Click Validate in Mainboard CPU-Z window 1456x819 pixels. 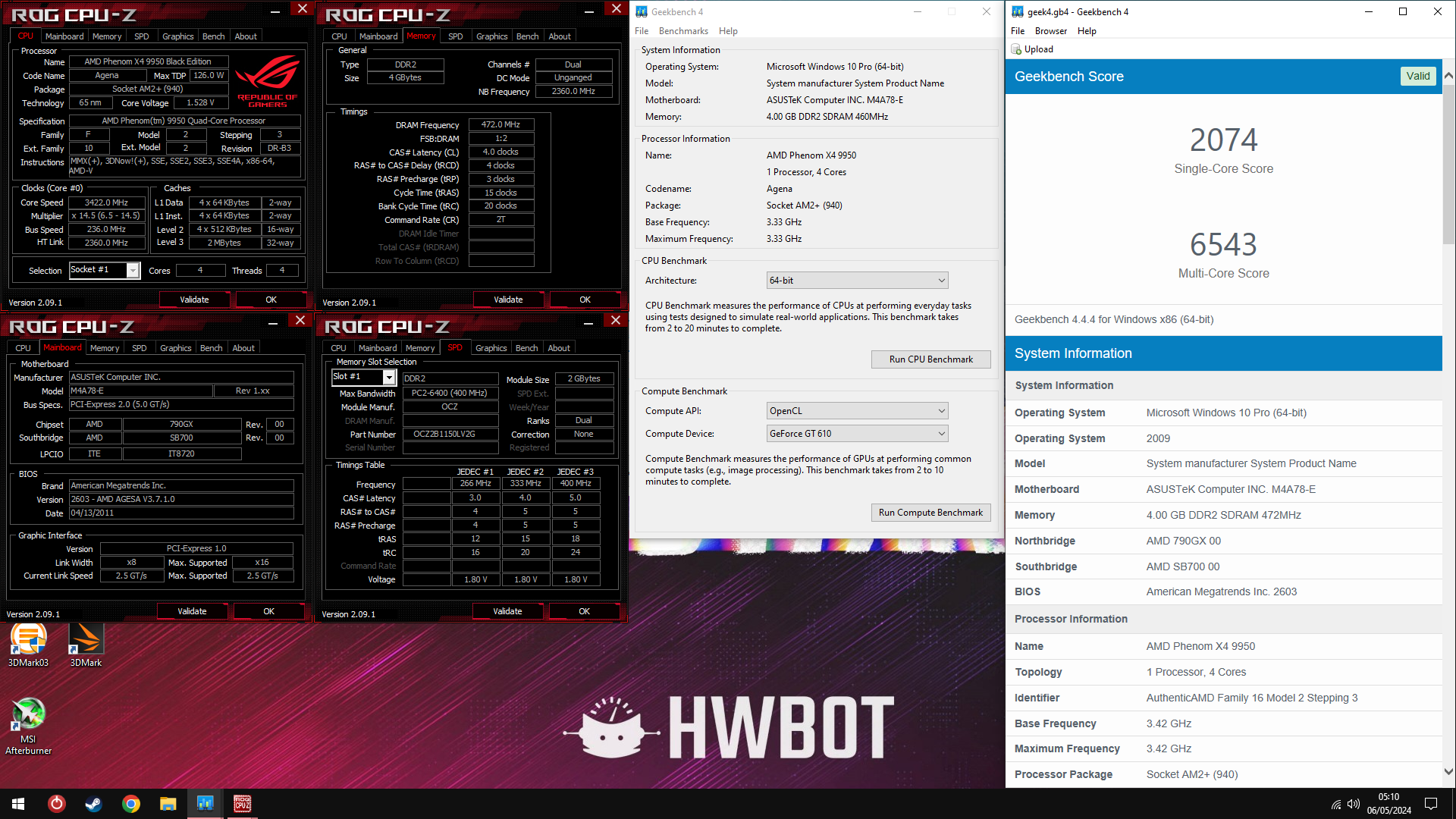click(x=192, y=611)
